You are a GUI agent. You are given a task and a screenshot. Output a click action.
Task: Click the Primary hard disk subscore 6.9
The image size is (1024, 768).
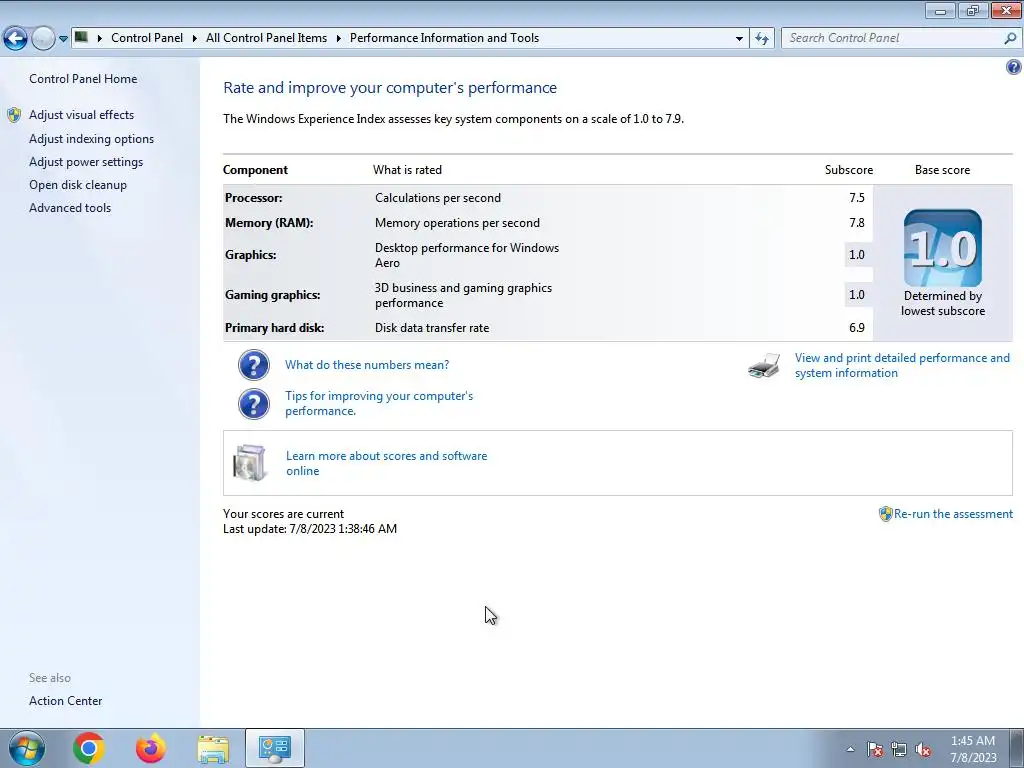(857, 327)
